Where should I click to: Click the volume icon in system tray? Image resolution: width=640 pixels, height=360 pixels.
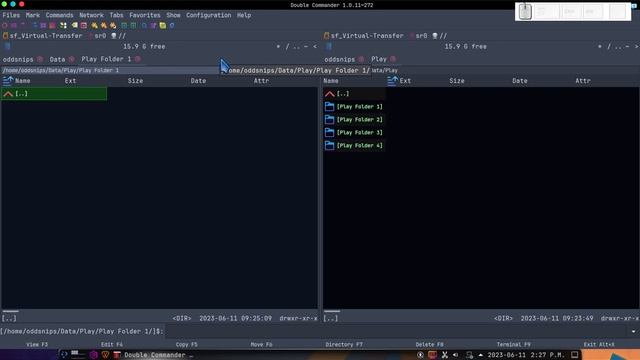click(456, 355)
